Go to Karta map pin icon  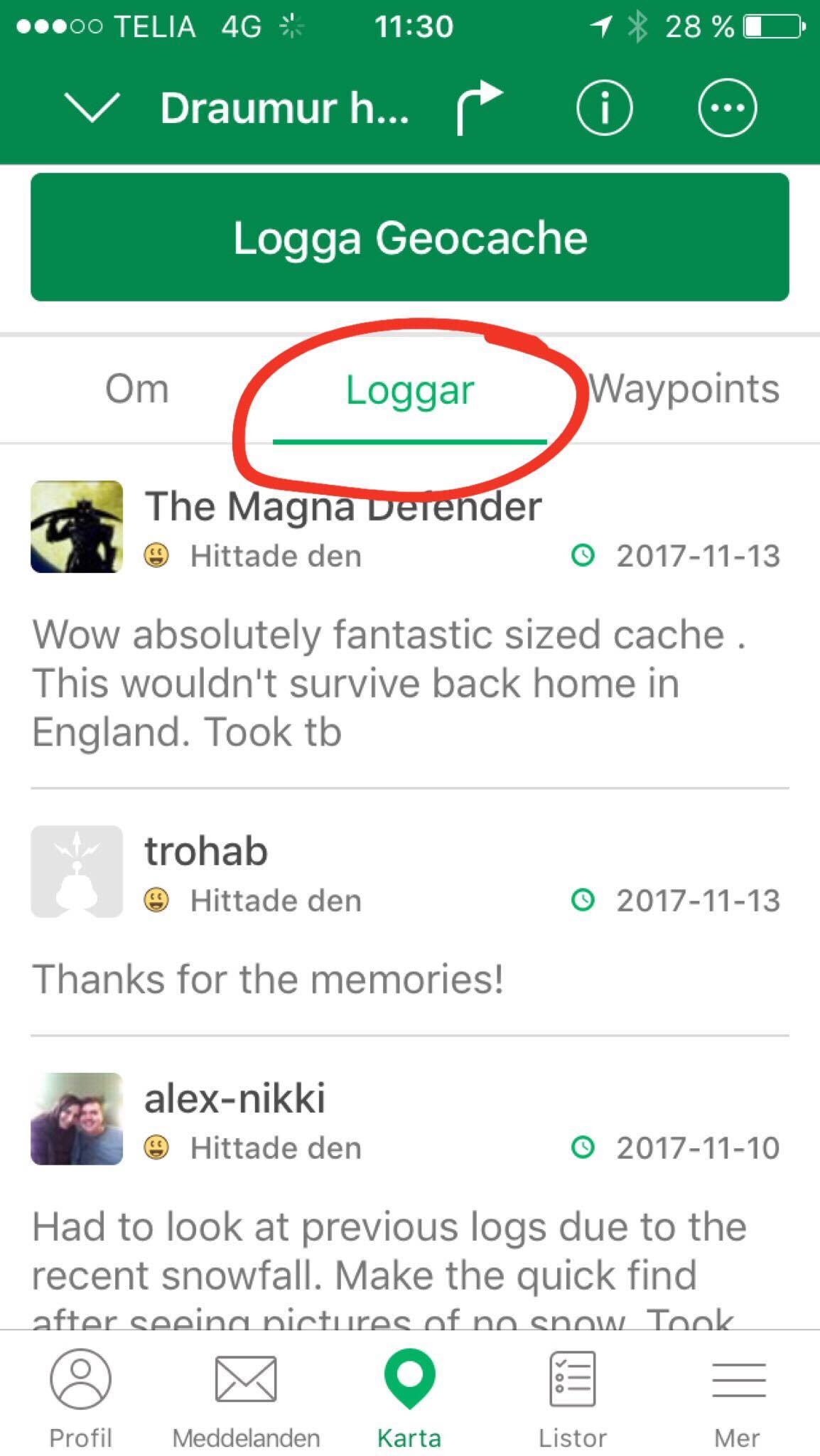point(409,1379)
